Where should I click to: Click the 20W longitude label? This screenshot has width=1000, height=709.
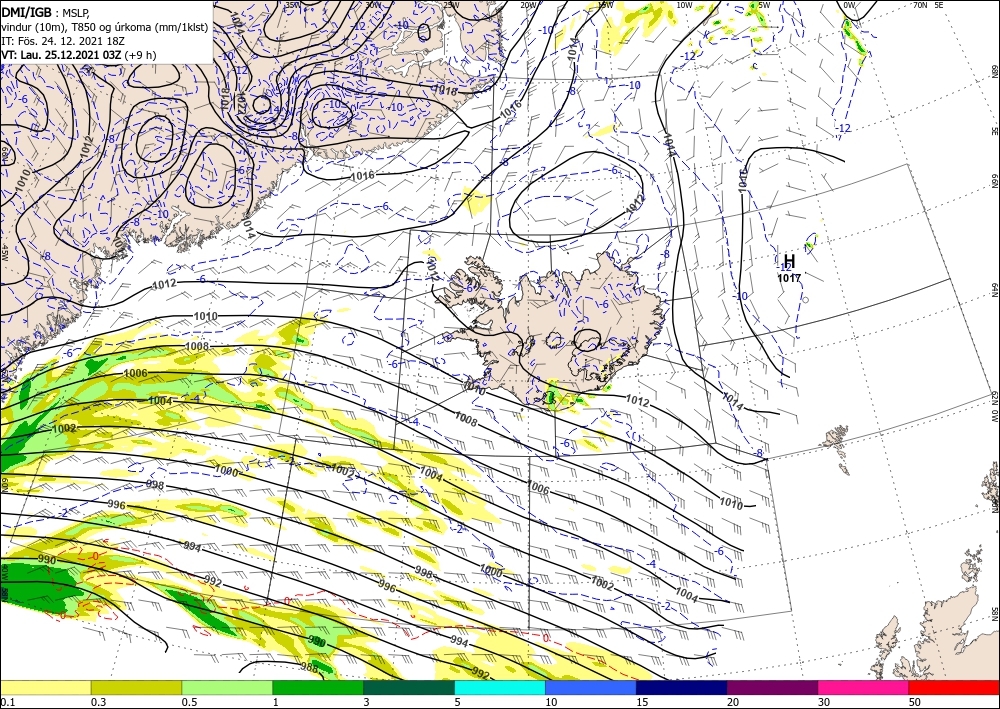tap(527, 4)
